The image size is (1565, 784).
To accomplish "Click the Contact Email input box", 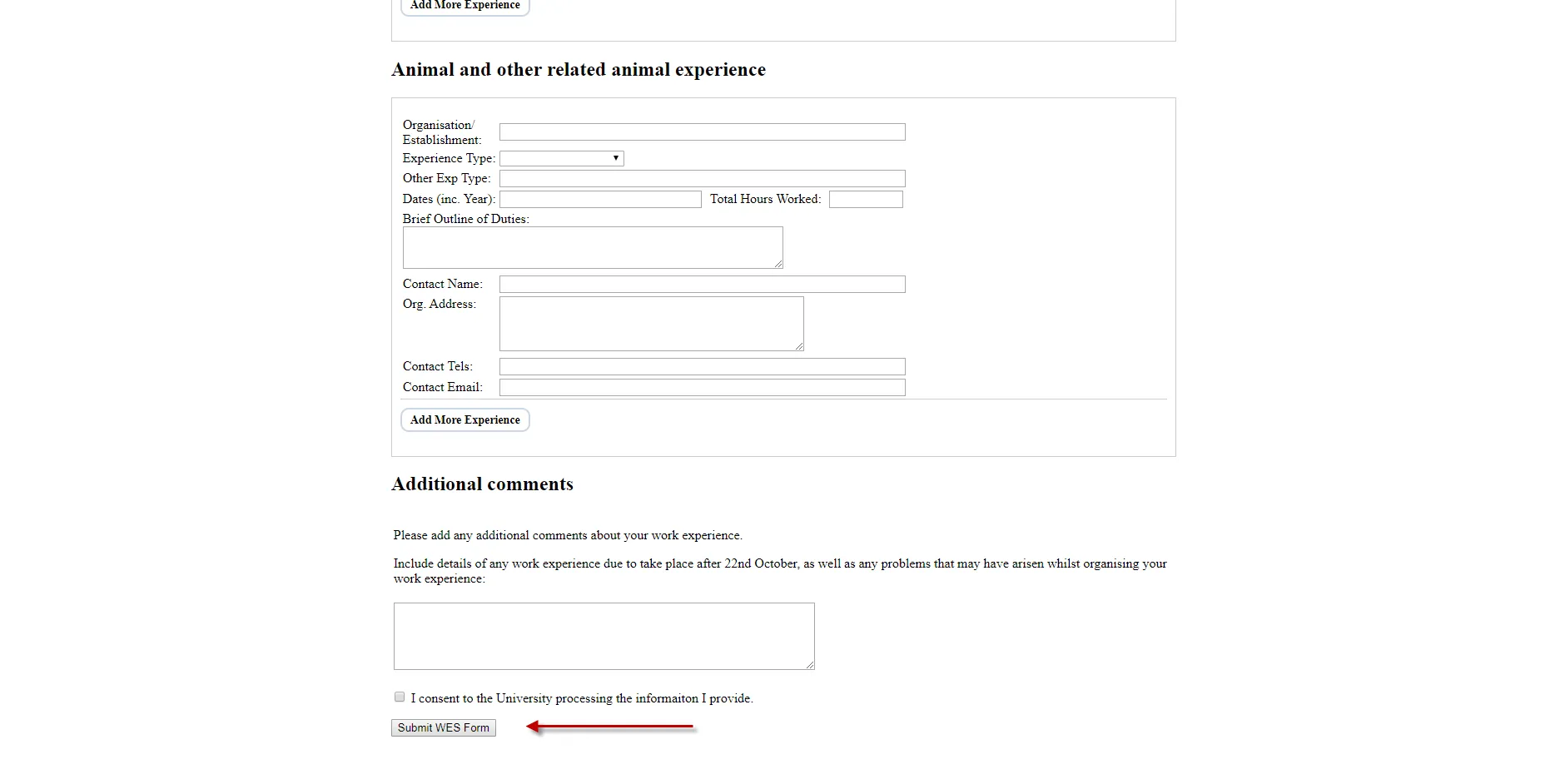I will tap(701, 387).
